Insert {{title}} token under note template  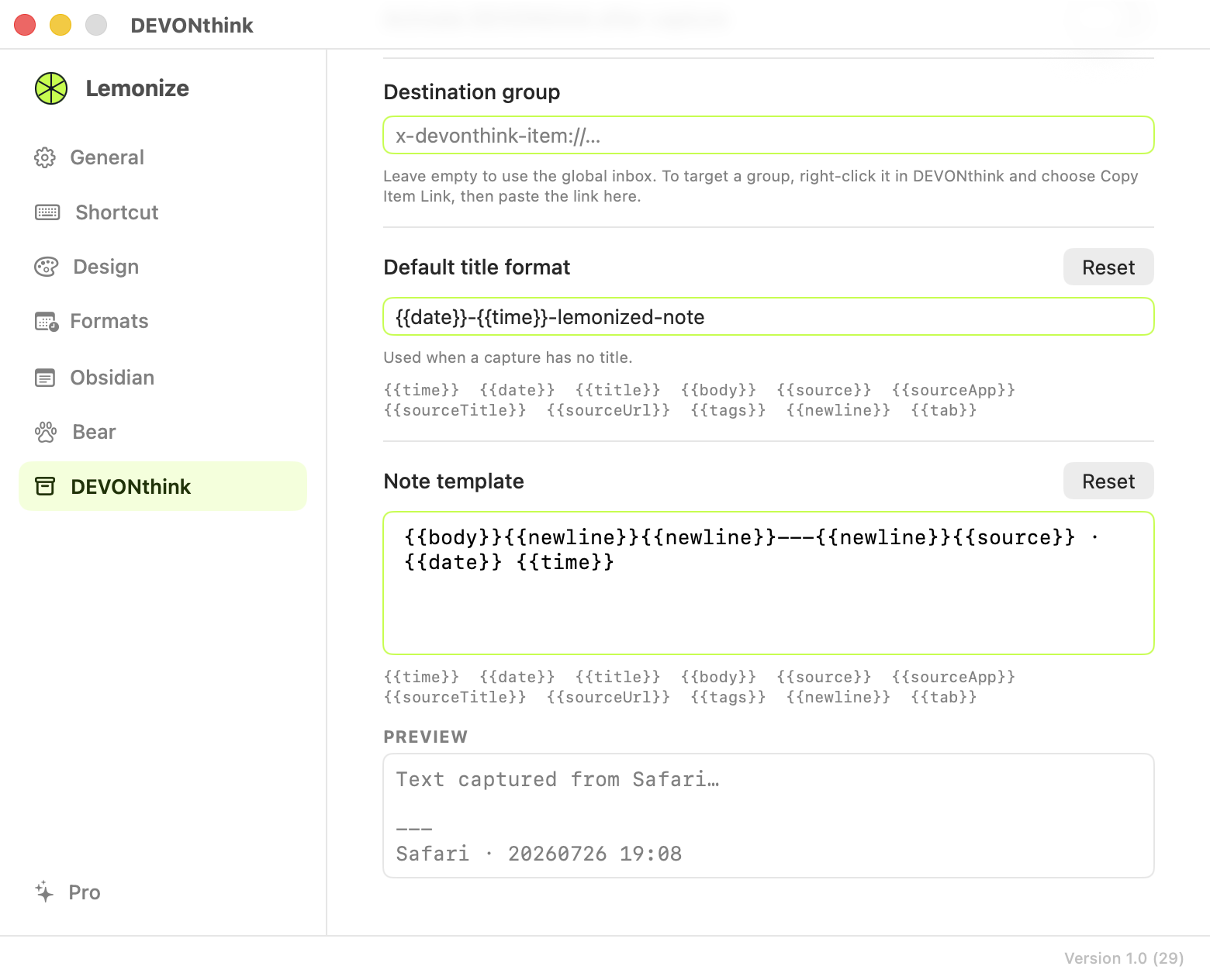click(x=618, y=677)
